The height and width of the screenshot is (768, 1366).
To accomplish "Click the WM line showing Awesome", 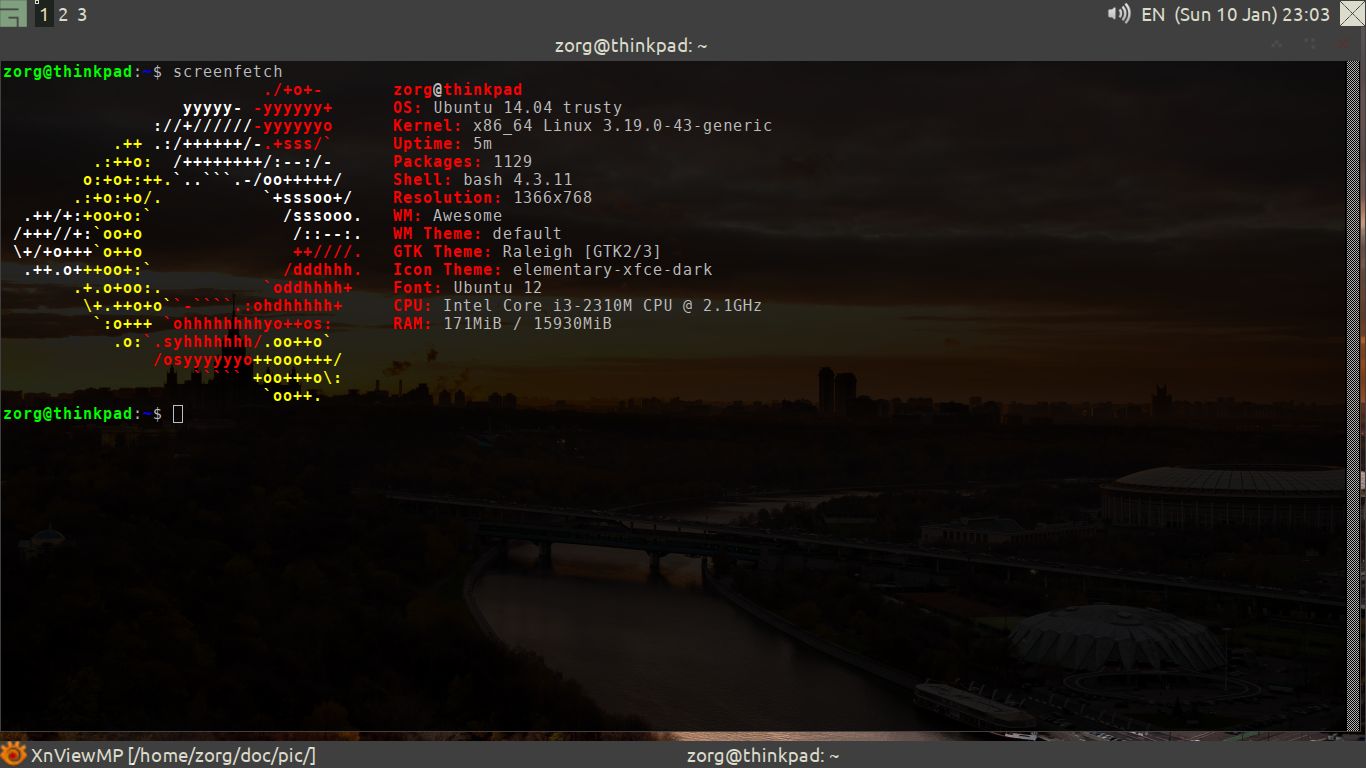I will [x=447, y=216].
